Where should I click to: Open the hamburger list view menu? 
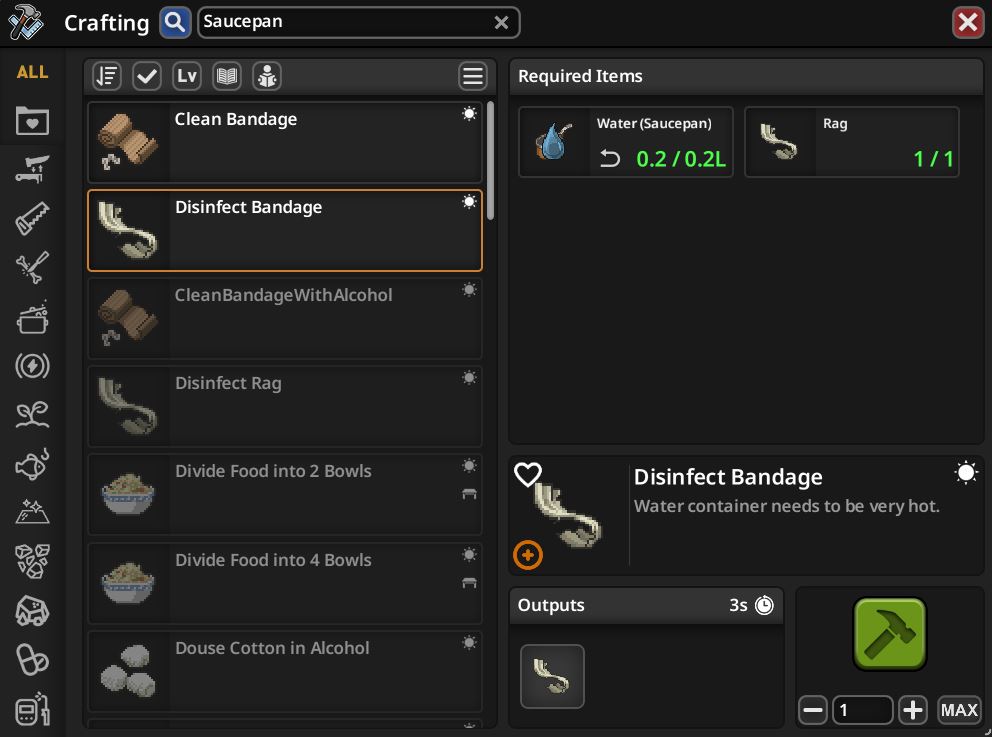point(473,77)
